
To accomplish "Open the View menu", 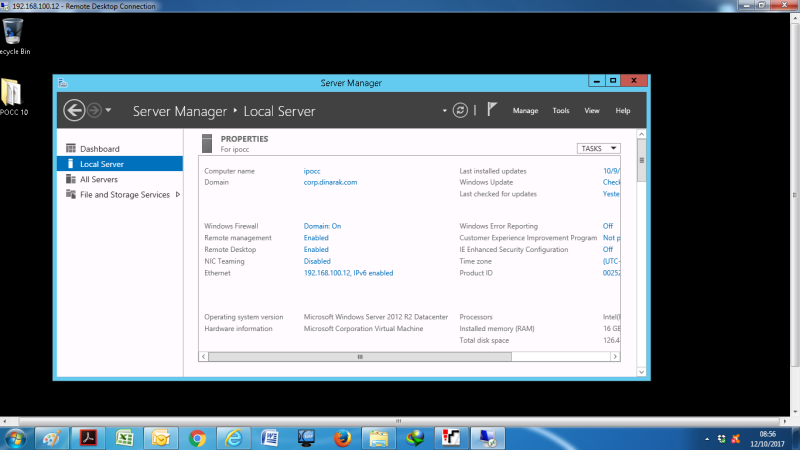I will [592, 111].
